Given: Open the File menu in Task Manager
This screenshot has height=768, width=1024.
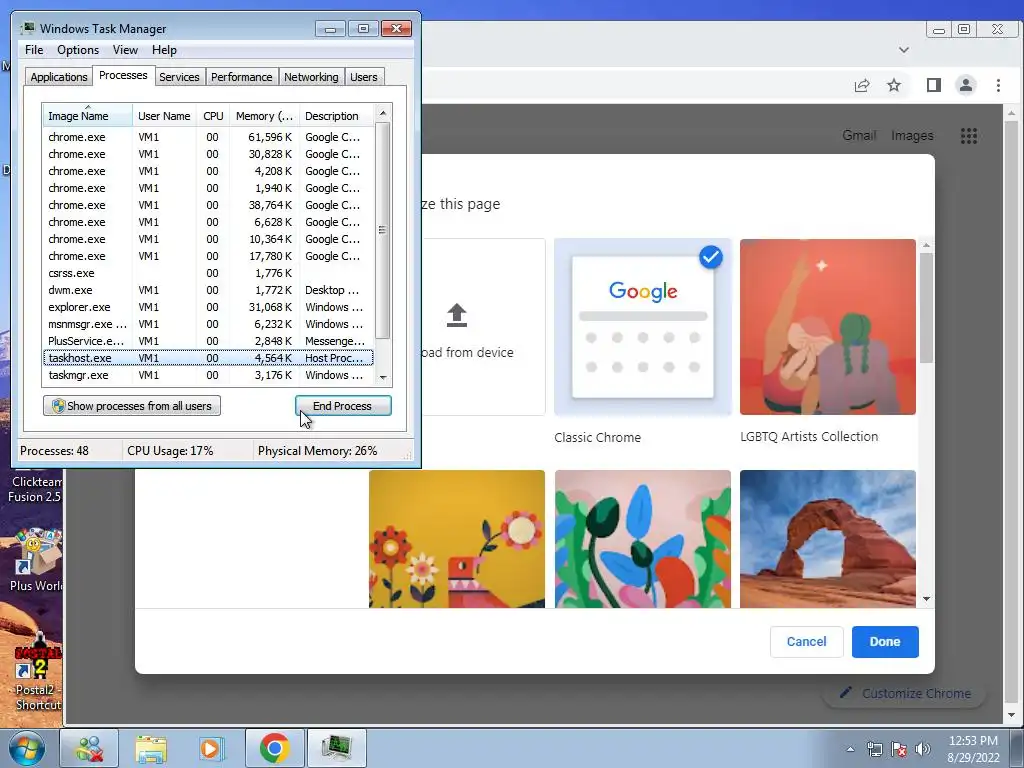Looking at the screenshot, I should tap(34, 50).
